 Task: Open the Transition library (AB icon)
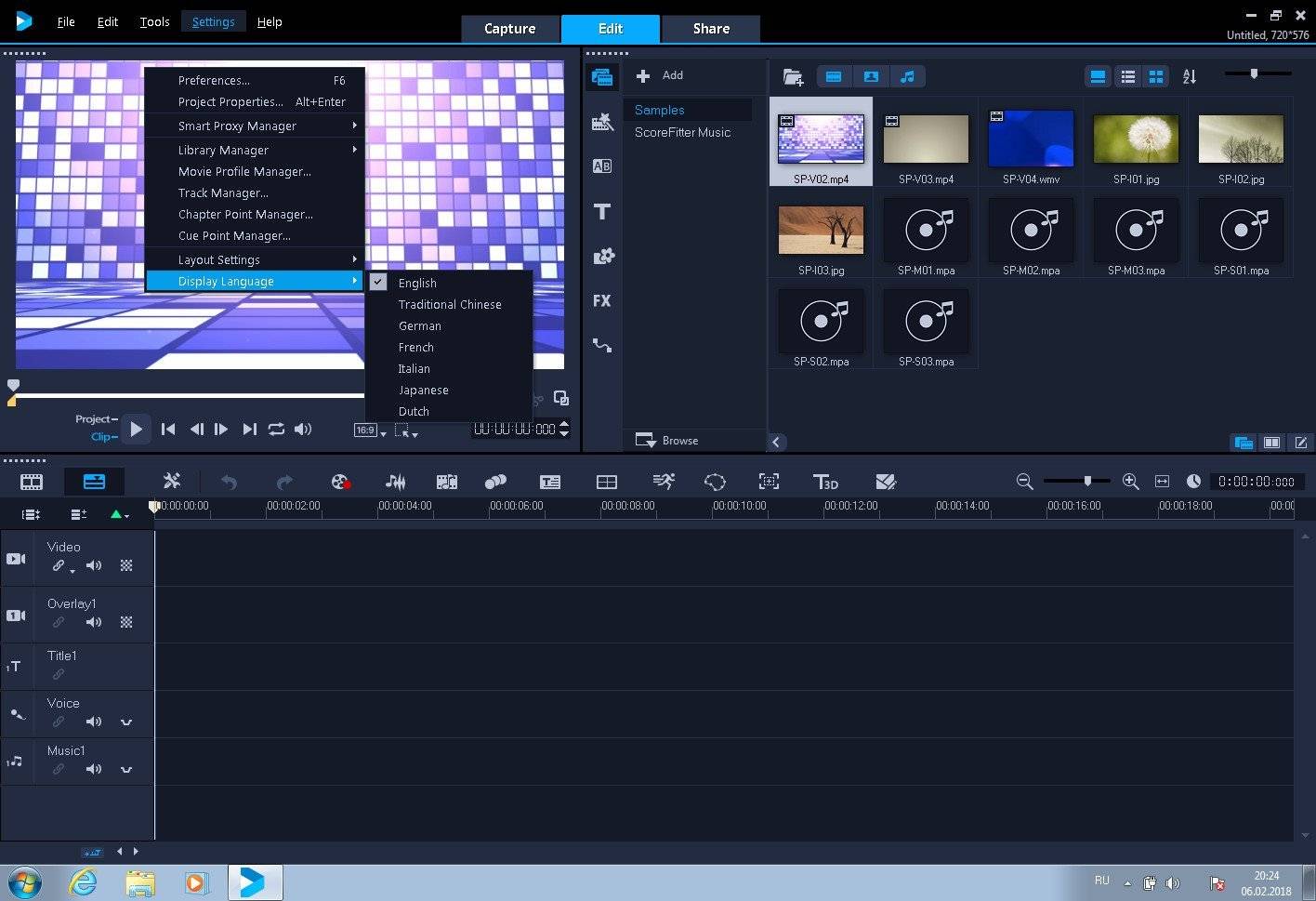(x=601, y=166)
